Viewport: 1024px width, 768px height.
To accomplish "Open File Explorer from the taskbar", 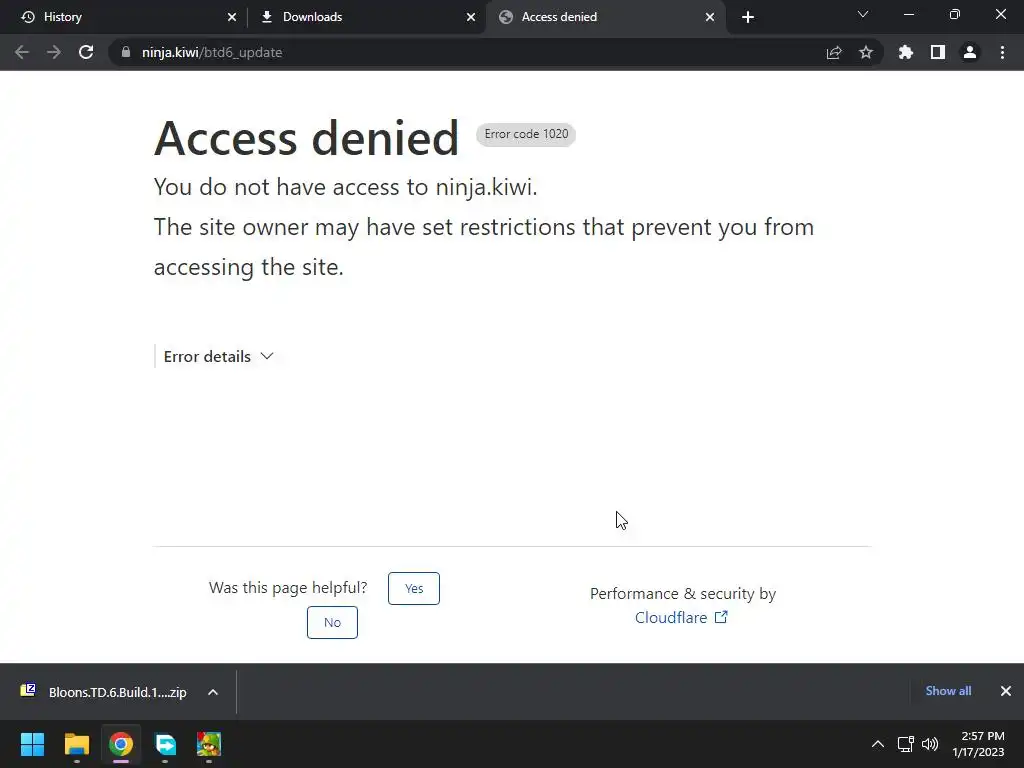I will click(76, 744).
